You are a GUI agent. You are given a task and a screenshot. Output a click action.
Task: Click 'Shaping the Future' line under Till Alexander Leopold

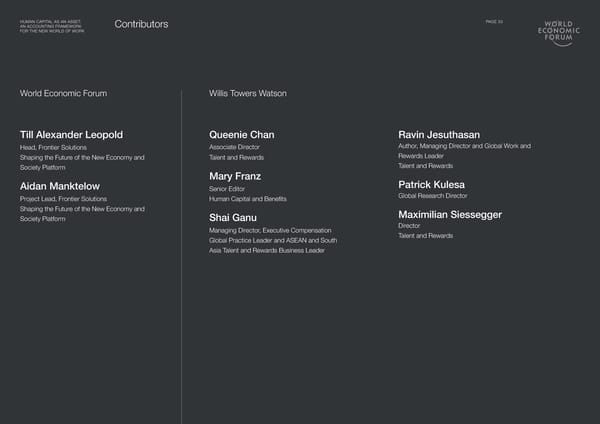click(82, 158)
